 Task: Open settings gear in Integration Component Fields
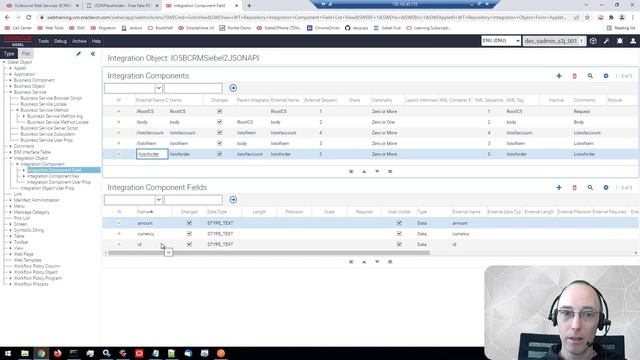[606, 187]
